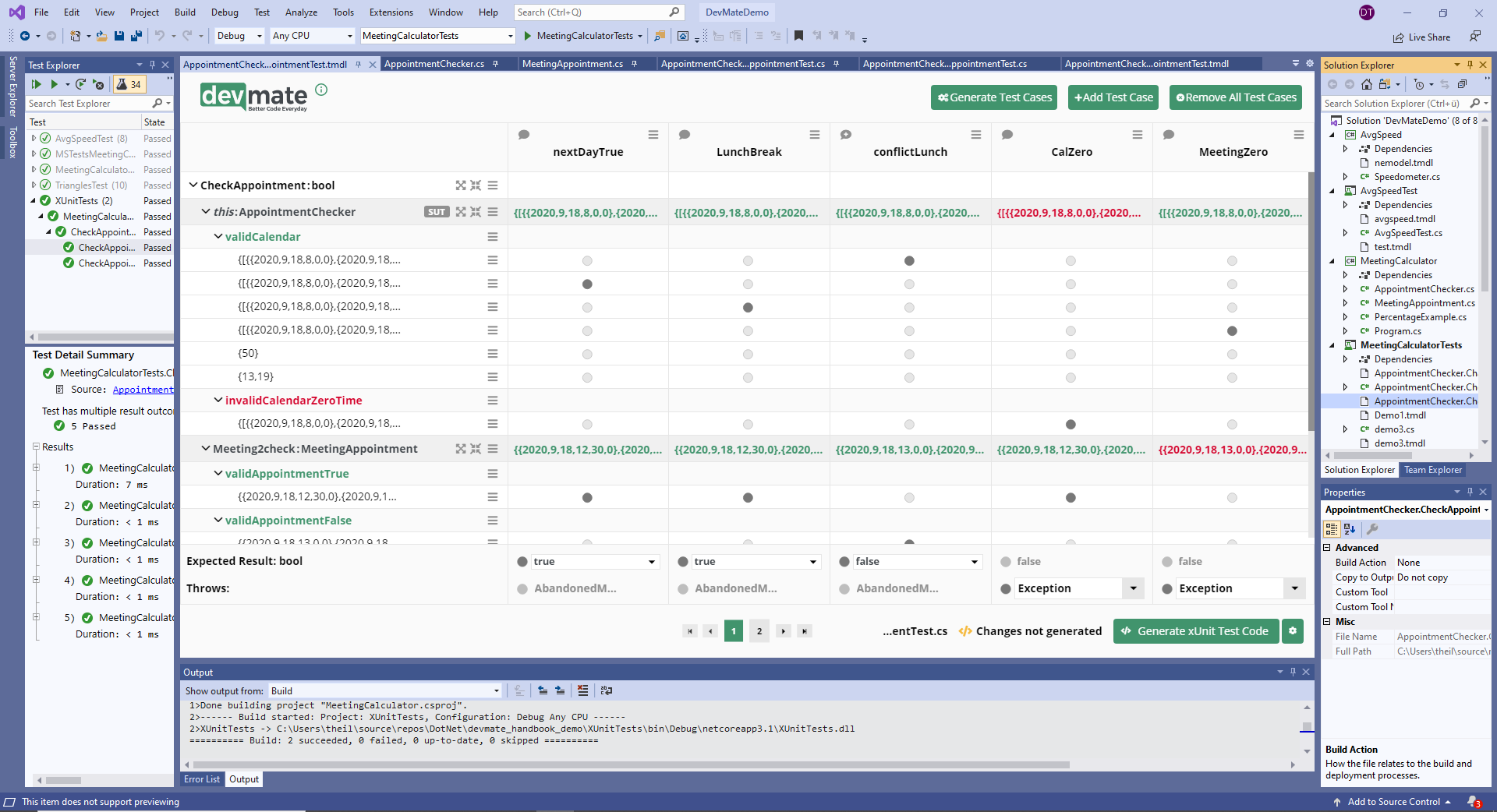
Task: Go to the last page of test cases
Action: 805,631
